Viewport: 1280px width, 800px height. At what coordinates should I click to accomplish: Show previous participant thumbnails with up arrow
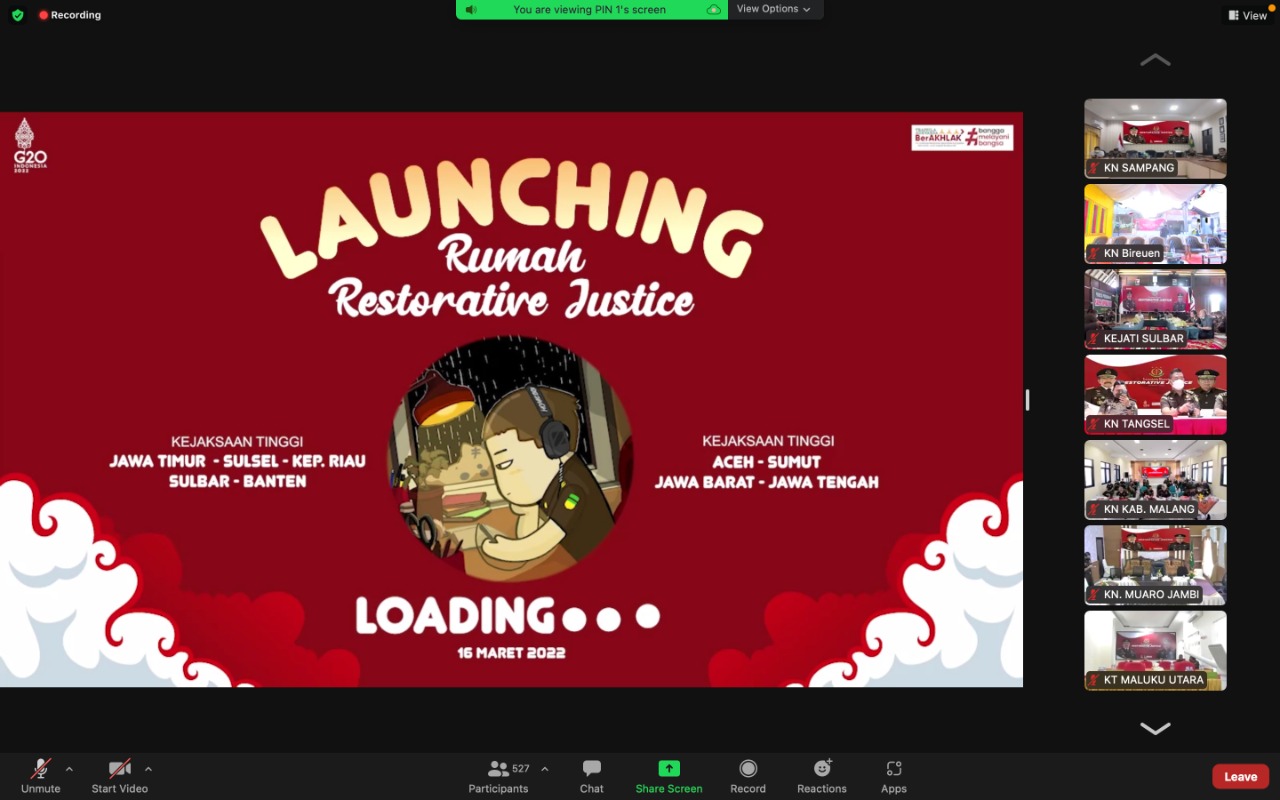pos(1155,60)
